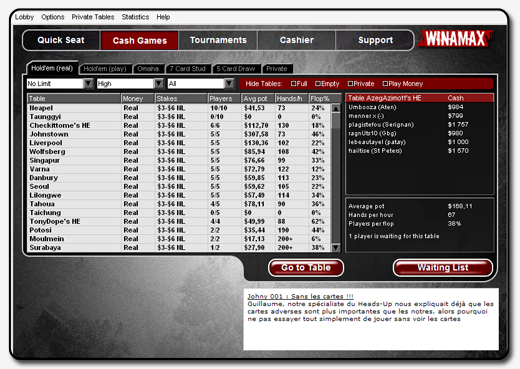Click the Winamax logo
The image size is (520, 369).
[455, 38]
